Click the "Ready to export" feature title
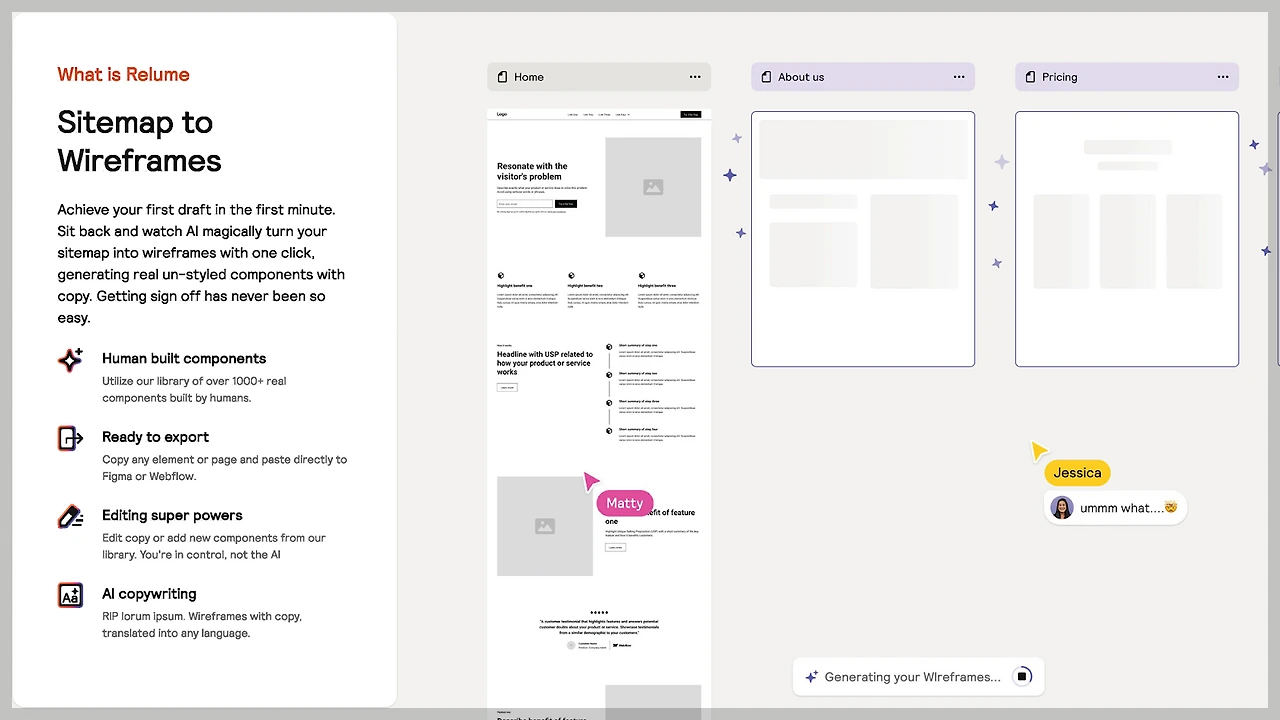 tap(155, 437)
